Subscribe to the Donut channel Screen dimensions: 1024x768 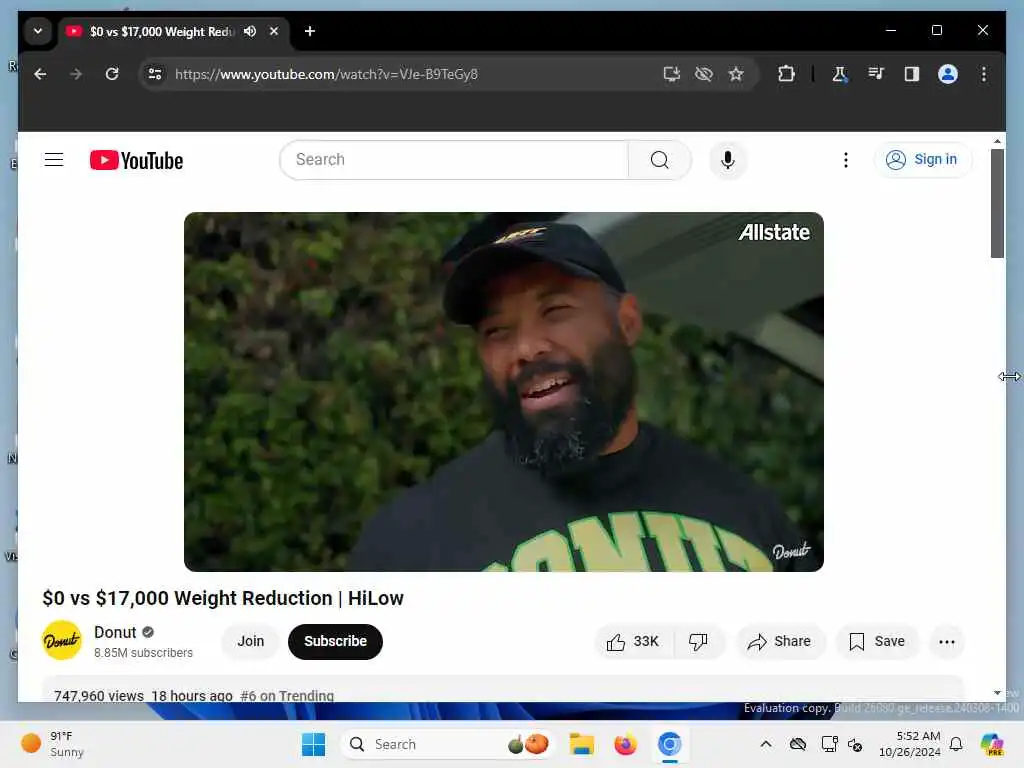[335, 641]
